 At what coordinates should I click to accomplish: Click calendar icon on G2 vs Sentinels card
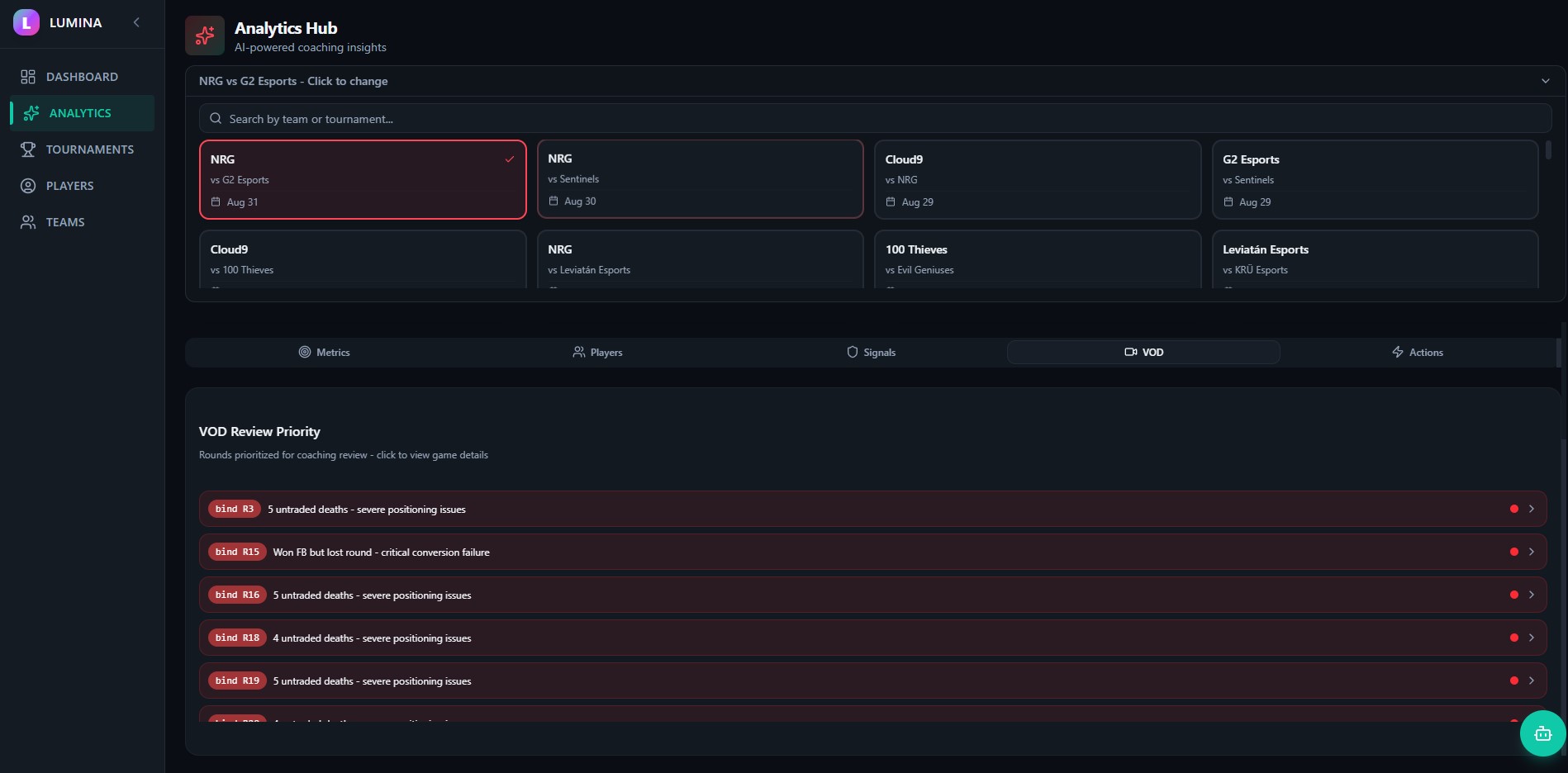point(1228,202)
